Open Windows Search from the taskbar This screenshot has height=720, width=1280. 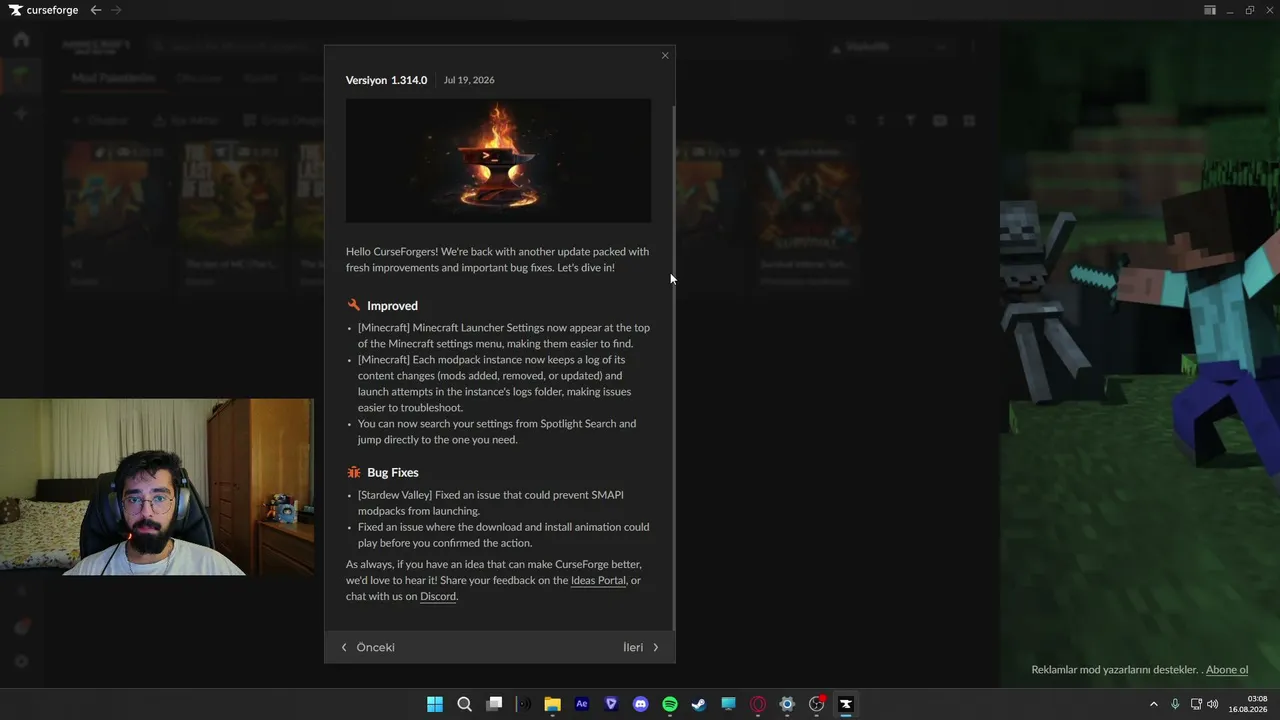click(x=464, y=704)
